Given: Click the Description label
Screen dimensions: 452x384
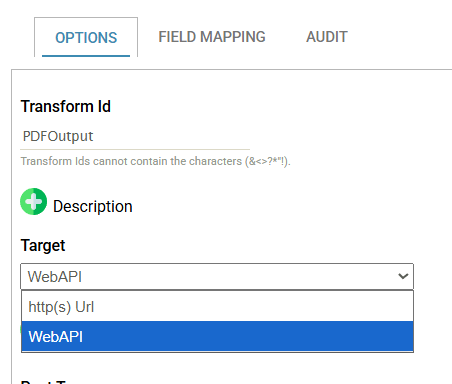Looking at the screenshot, I should pos(93,206).
